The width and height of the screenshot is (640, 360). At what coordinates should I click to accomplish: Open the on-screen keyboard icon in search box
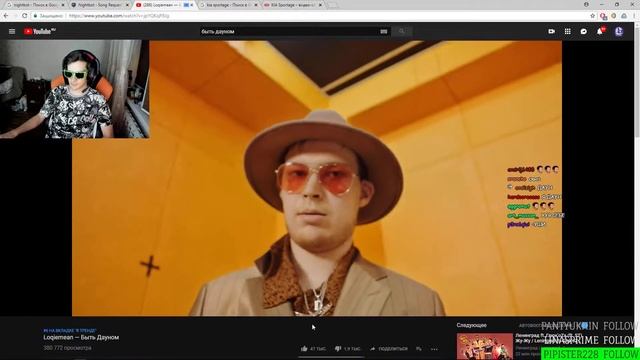tap(384, 31)
